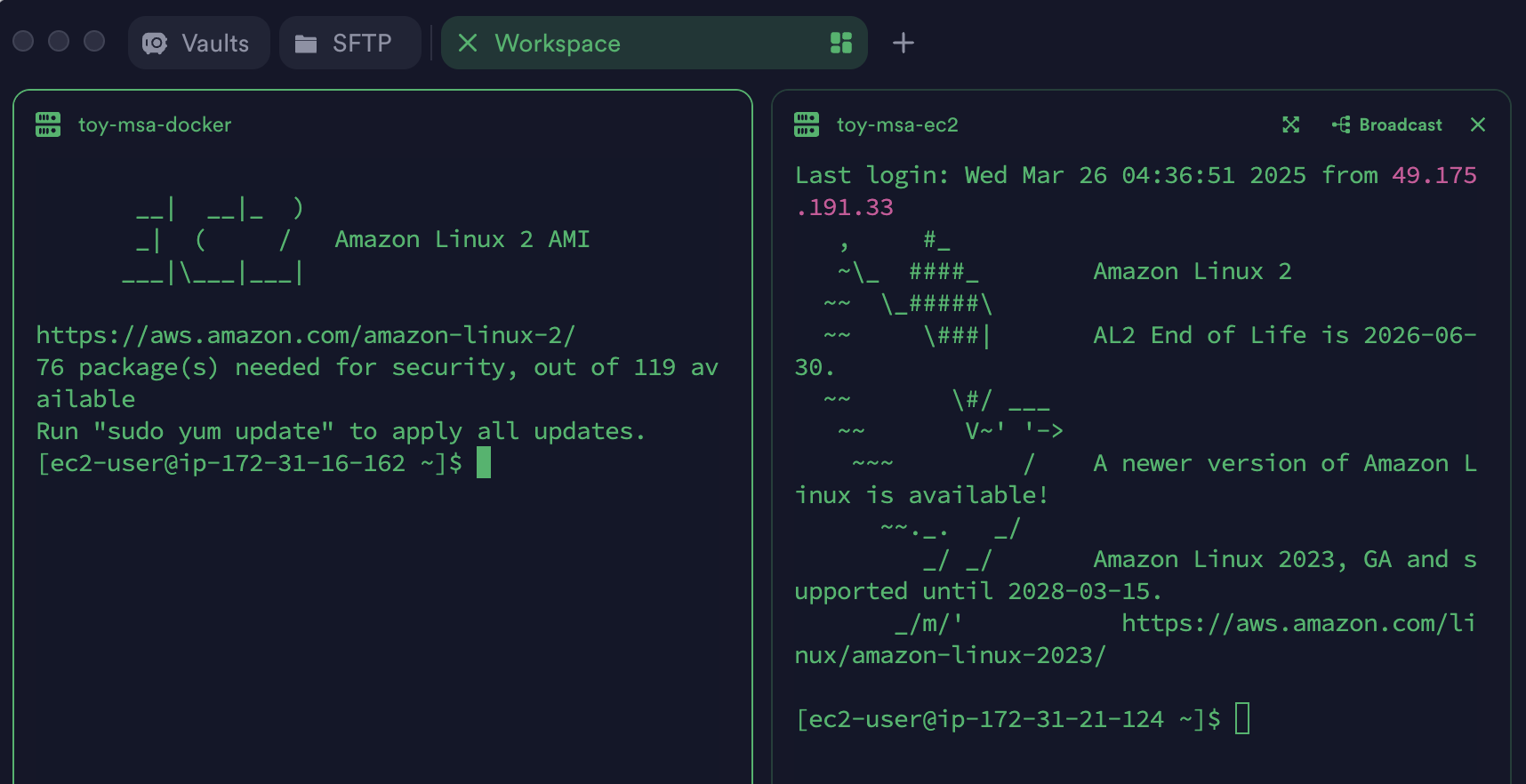This screenshot has width=1526, height=784.
Task: Click the macOS red close window button
Action: pos(24,42)
